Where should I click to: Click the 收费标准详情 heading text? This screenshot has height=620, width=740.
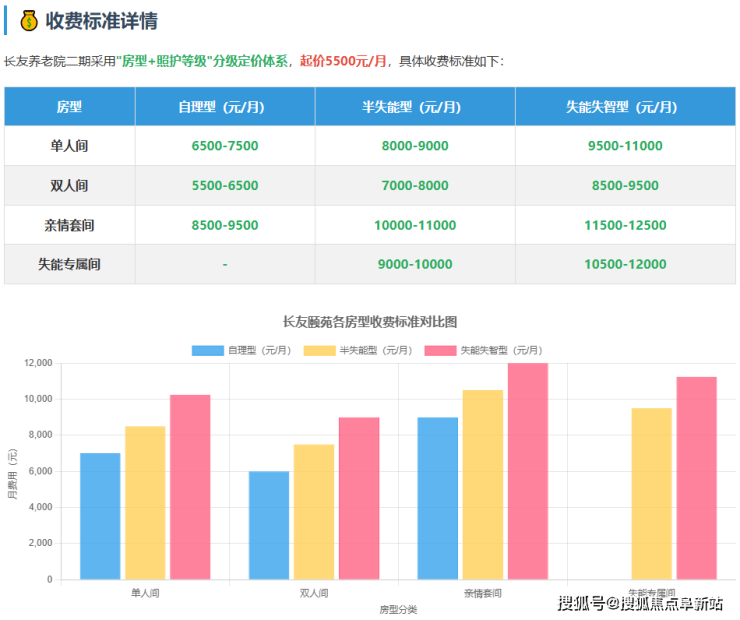[101, 21]
